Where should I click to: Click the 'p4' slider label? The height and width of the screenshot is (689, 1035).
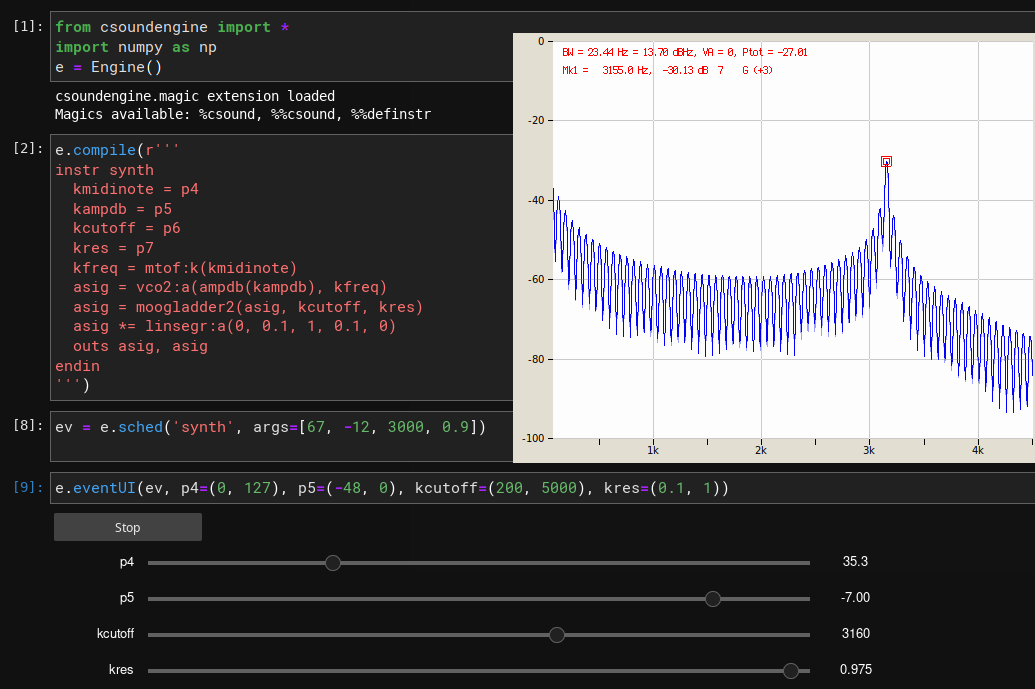pyautogui.click(x=127, y=562)
